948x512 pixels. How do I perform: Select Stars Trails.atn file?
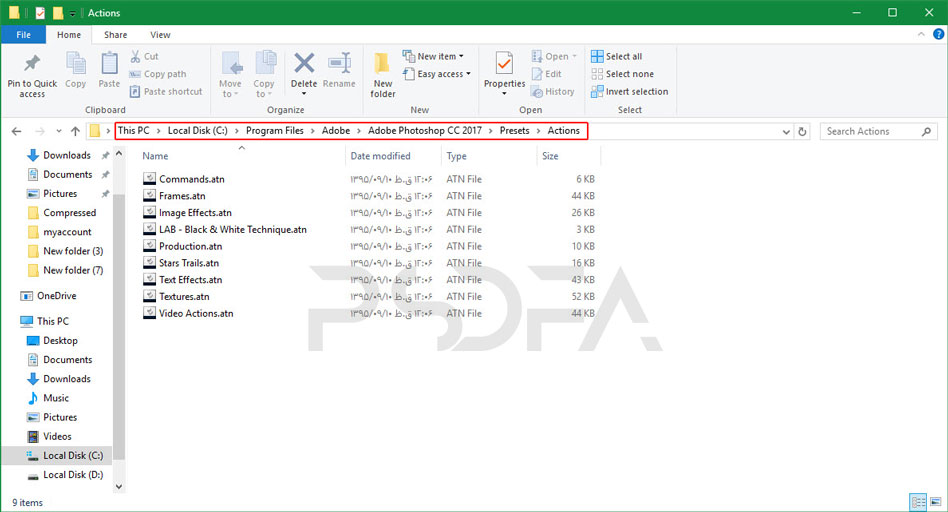(x=189, y=263)
